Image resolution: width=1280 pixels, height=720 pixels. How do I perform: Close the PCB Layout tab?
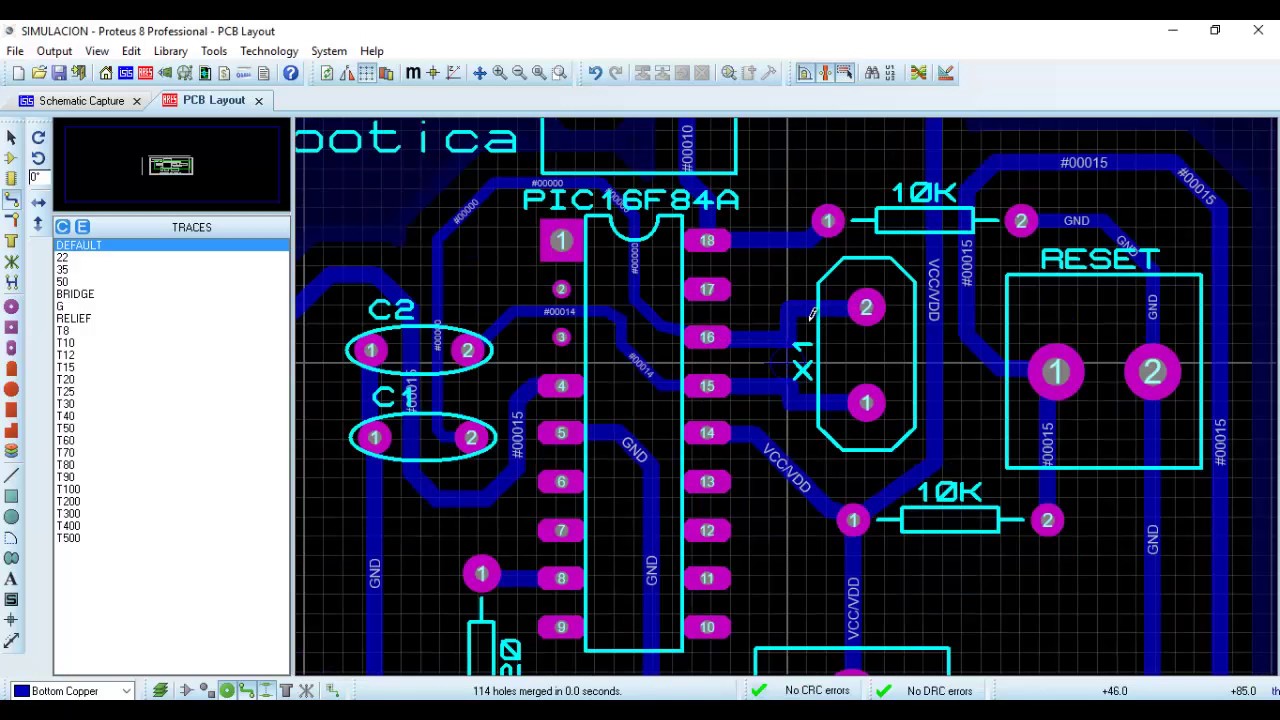[258, 101]
